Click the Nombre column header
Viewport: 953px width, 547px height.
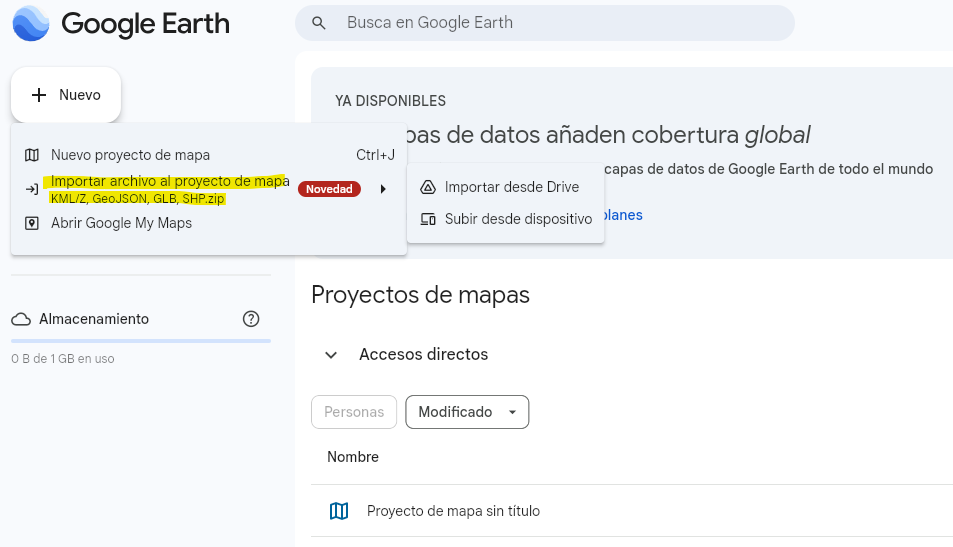[353, 457]
